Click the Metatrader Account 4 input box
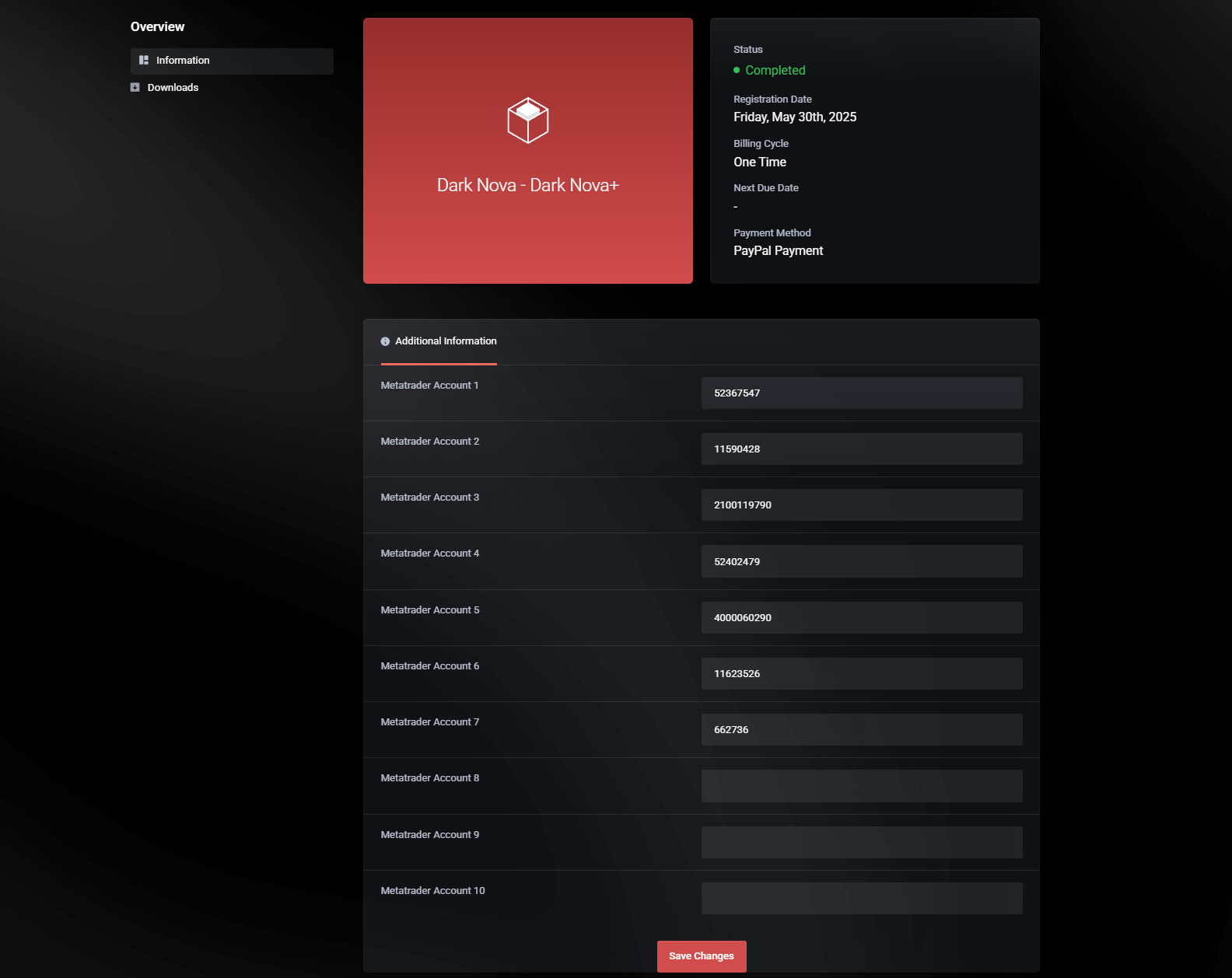This screenshot has height=978, width=1232. coord(861,561)
